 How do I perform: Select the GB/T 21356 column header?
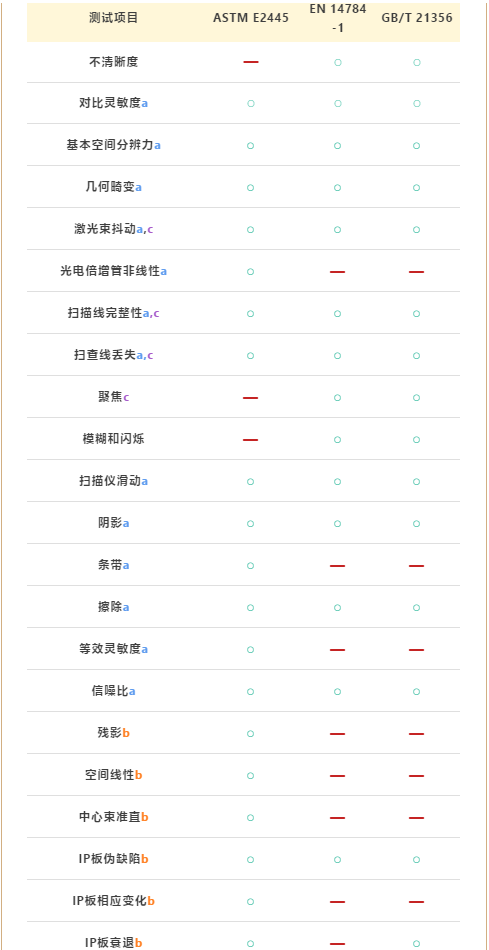pos(417,18)
